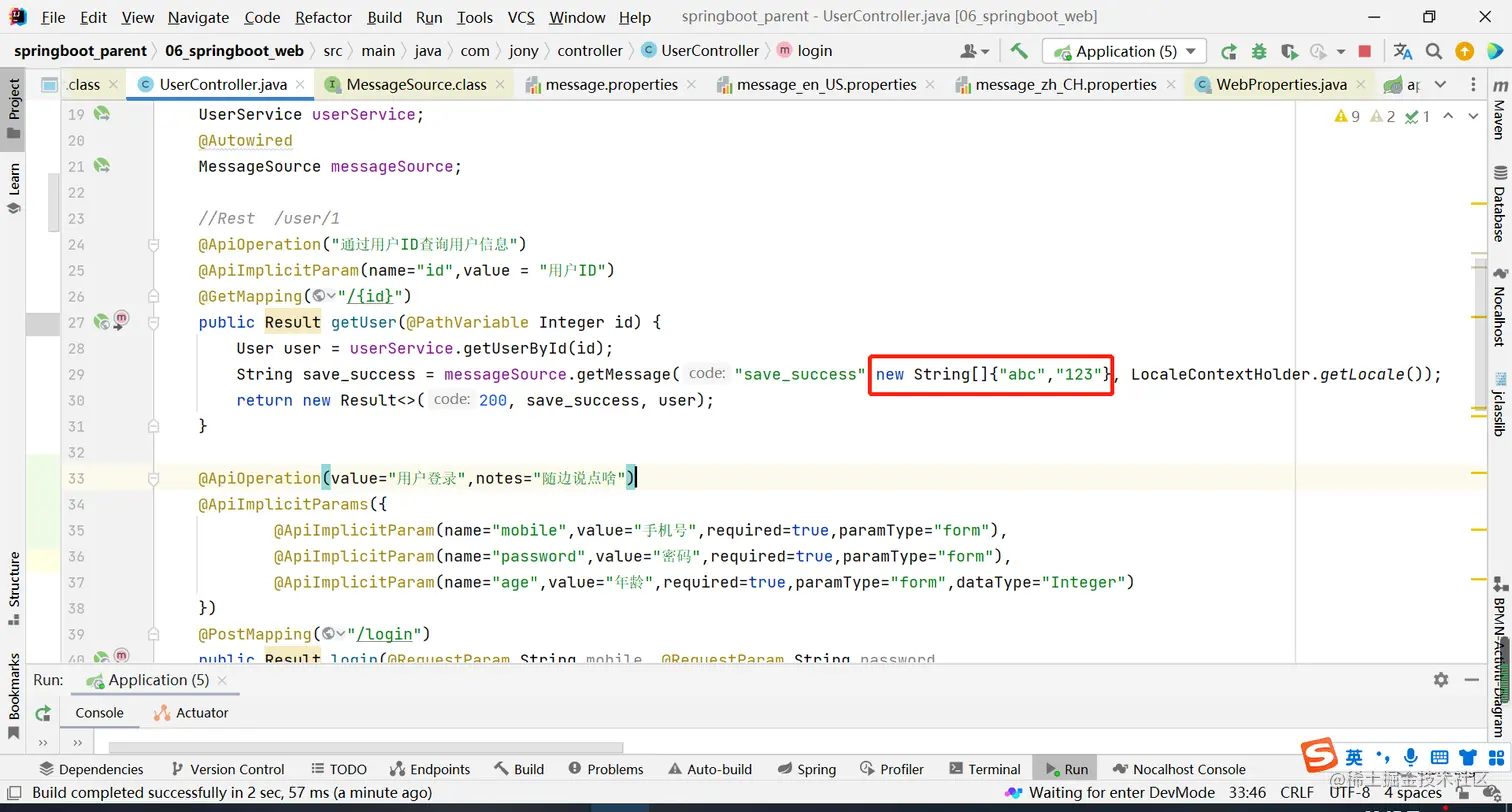Open the Project tool window
The height and width of the screenshot is (812, 1512).
click(x=14, y=109)
